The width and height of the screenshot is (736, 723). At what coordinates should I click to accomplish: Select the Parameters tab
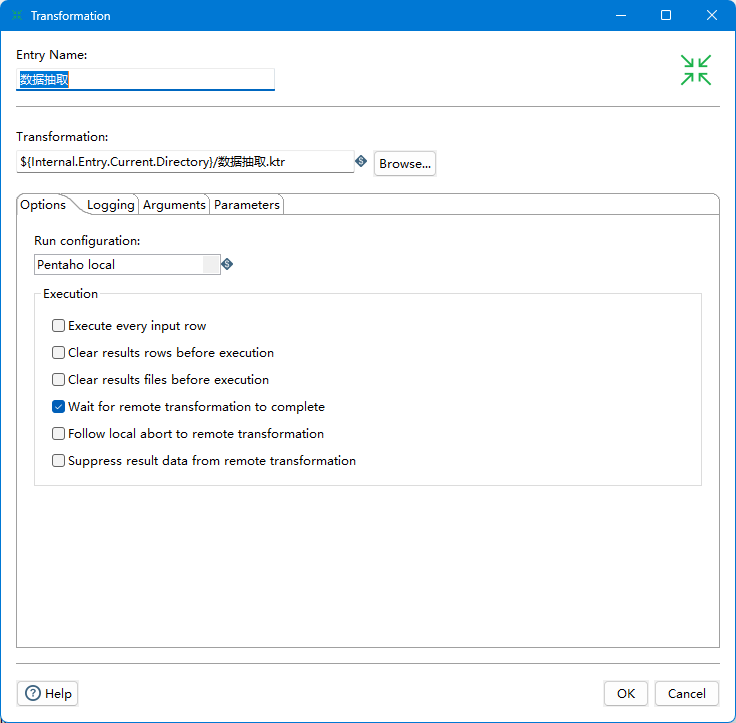click(247, 205)
